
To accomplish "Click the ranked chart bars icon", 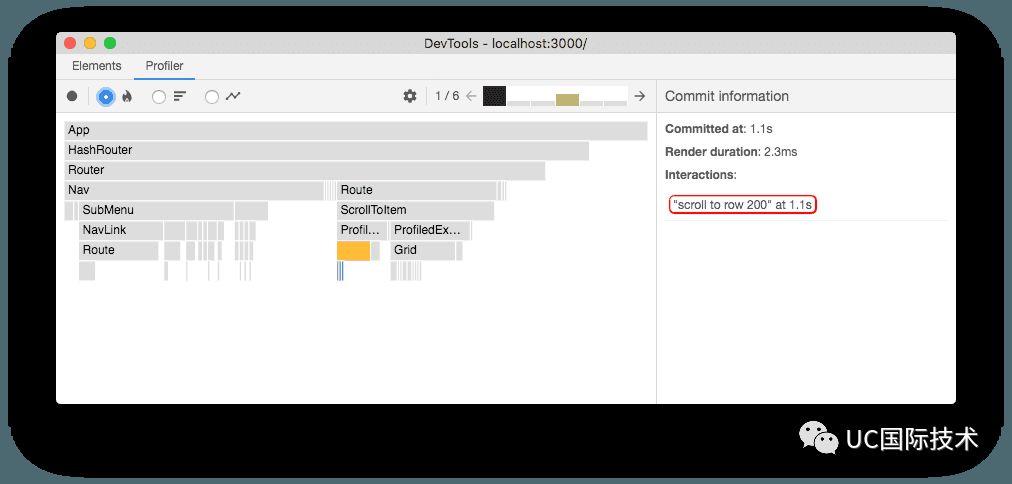I will (x=180, y=96).
